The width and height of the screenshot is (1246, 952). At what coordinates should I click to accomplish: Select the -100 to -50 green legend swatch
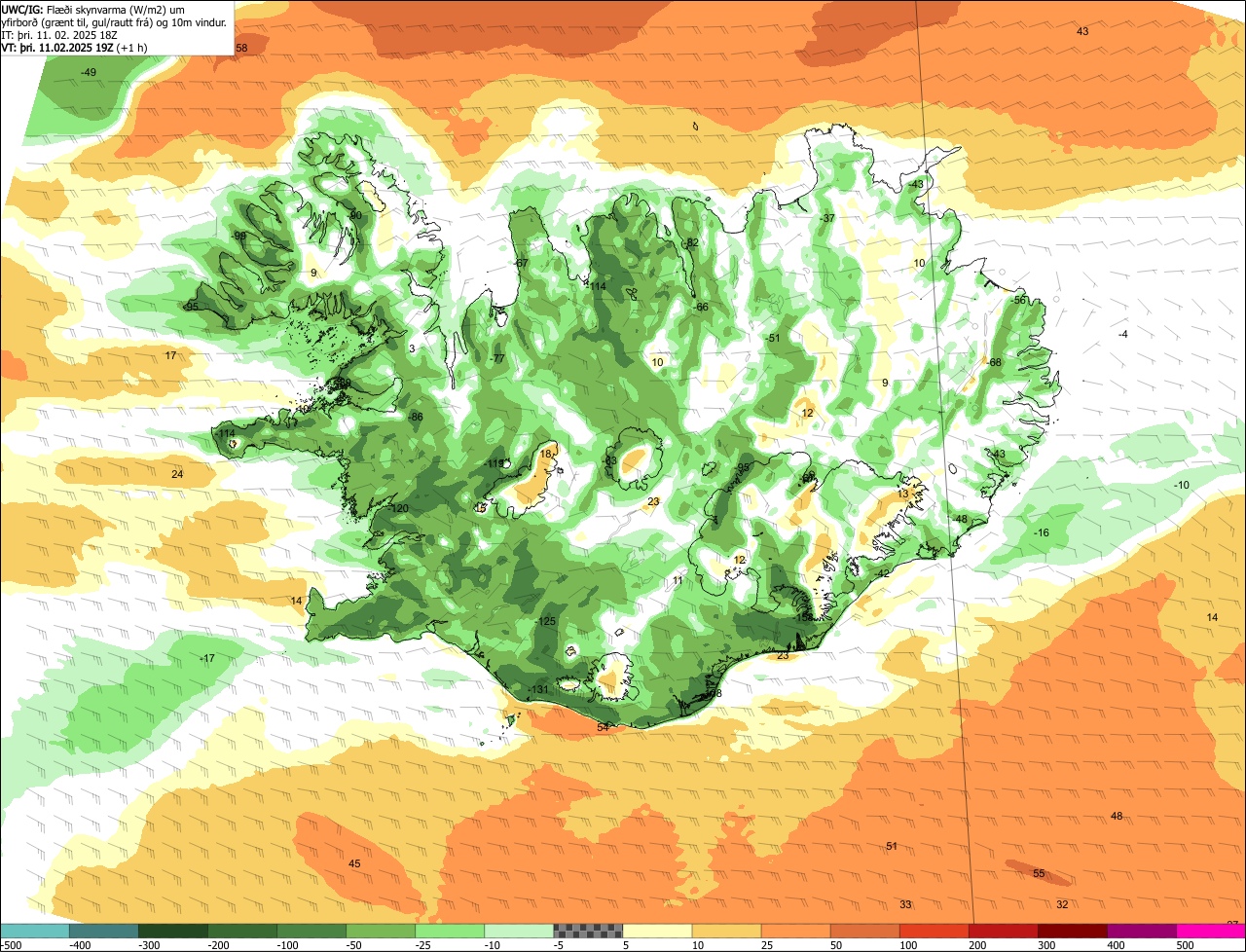(311, 930)
